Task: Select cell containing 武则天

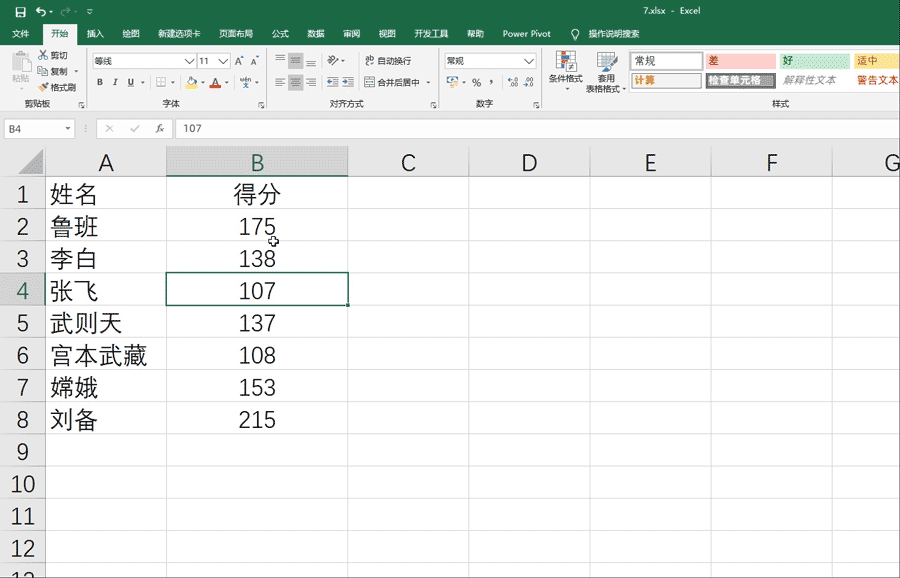Action: tap(106, 323)
